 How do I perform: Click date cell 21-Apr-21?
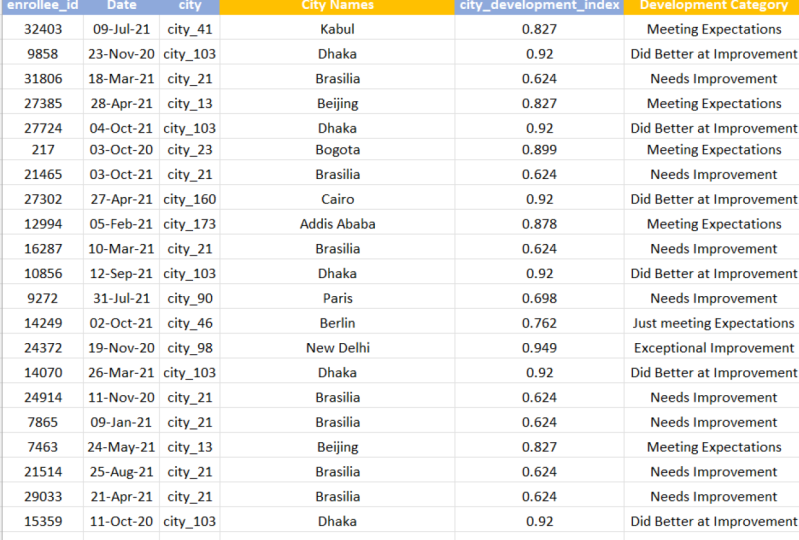click(x=122, y=497)
